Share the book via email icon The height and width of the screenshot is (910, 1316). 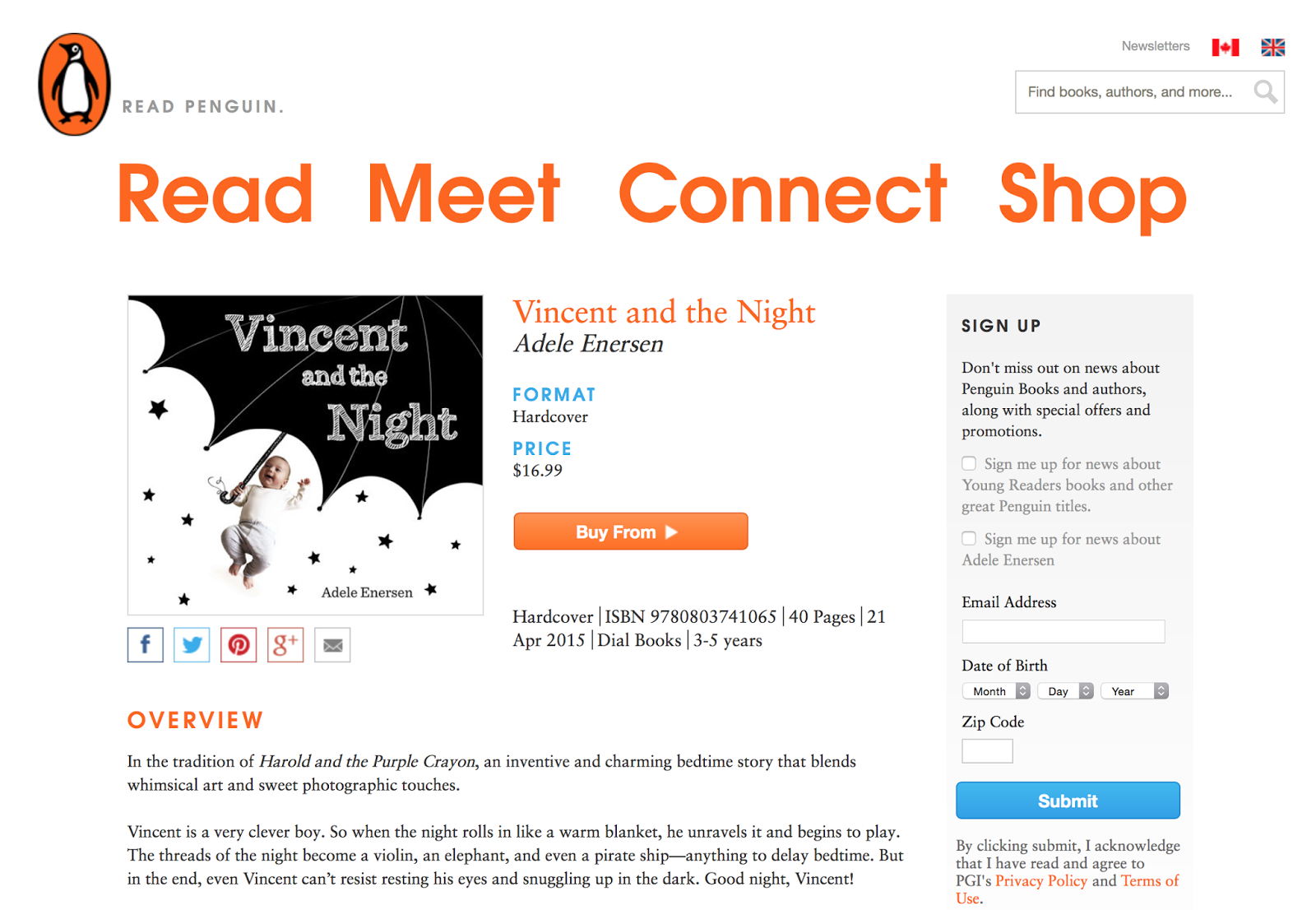(332, 645)
